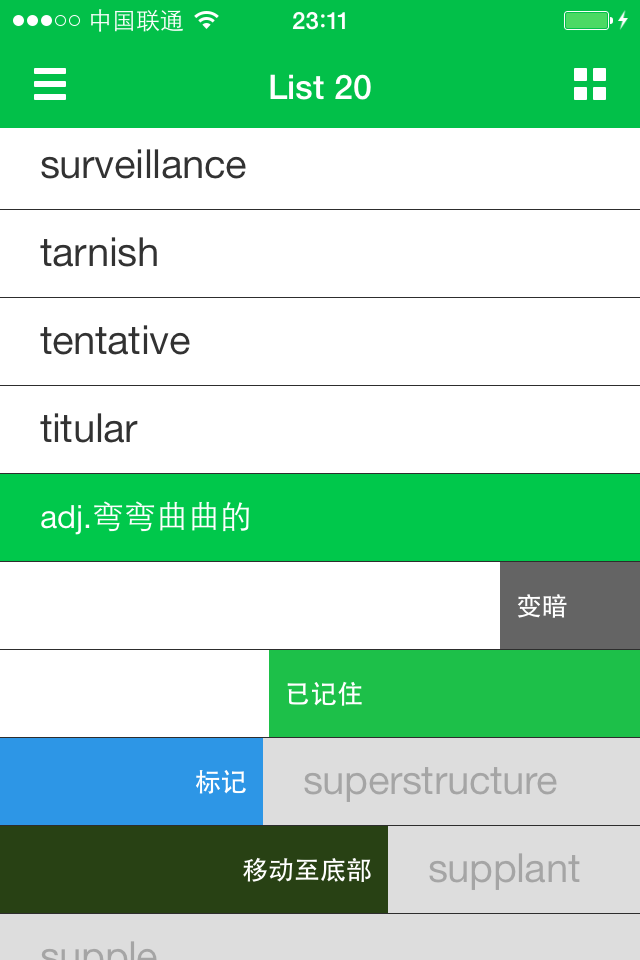The image size is (640, 960).
Task: Tap the signal strength dots
Action: (x=46, y=21)
